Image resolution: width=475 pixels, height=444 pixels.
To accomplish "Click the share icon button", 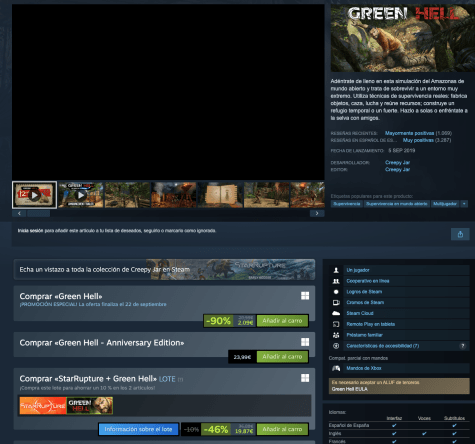I will pos(460,234).
